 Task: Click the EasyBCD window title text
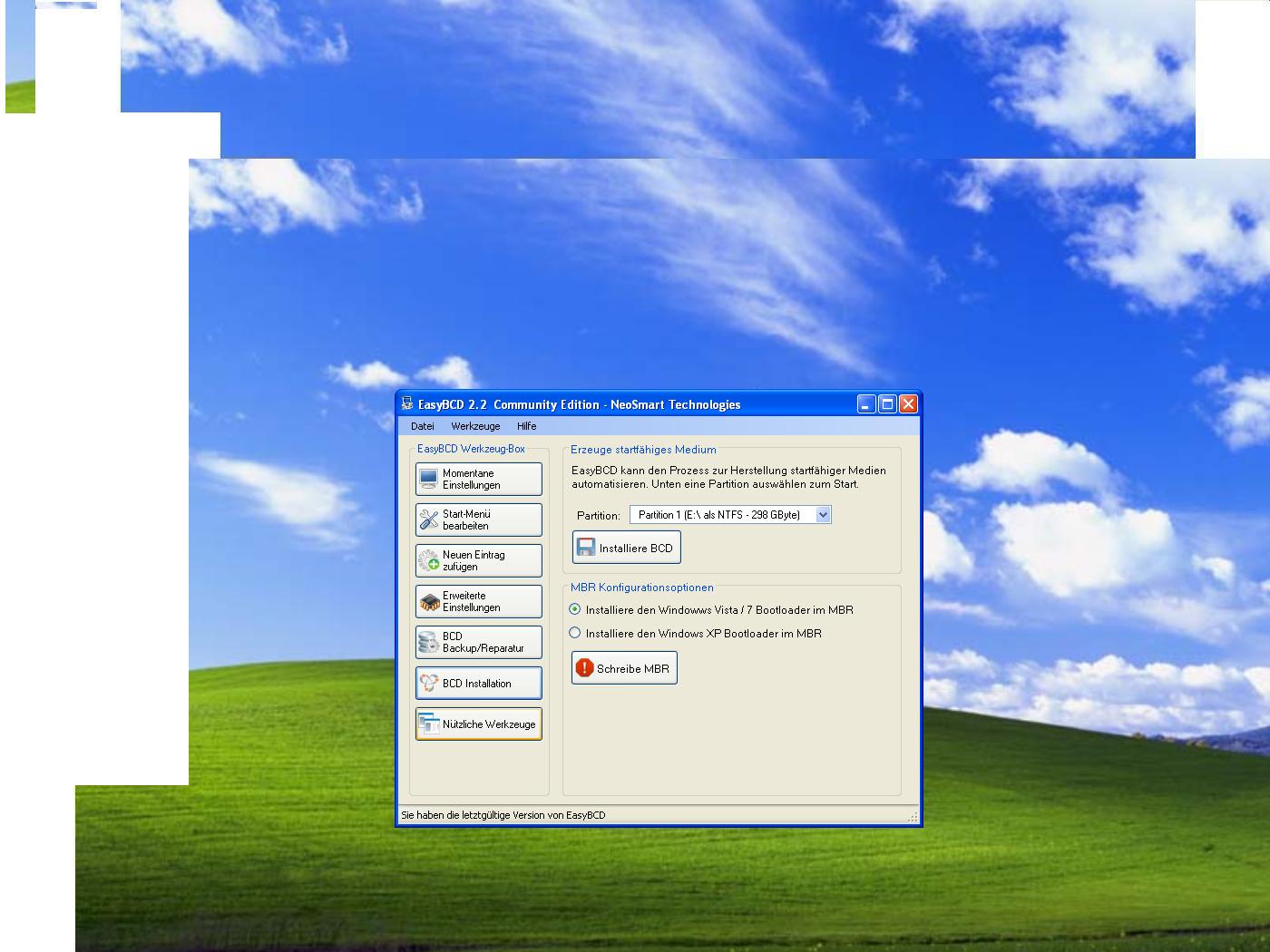pyautogui.click(x=580, y=404)
